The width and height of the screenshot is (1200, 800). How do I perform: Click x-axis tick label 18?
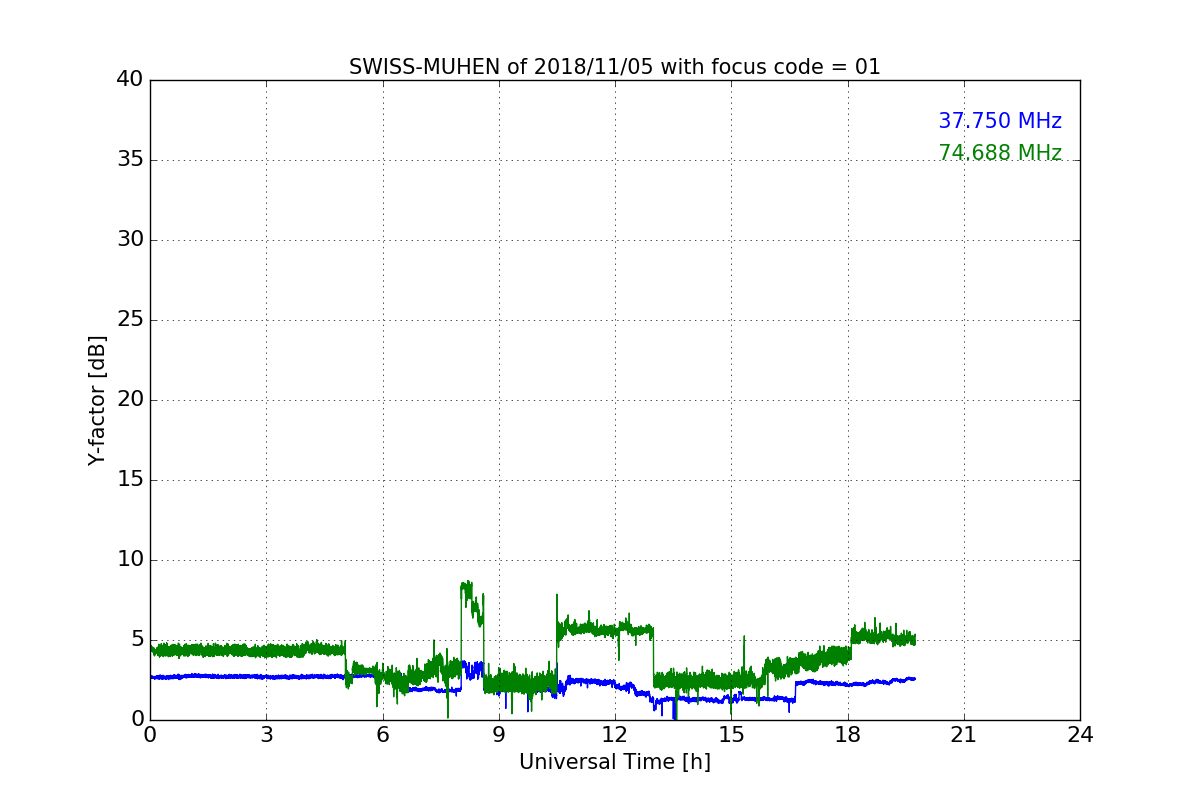pyautogui.click(x=848, y=735)
